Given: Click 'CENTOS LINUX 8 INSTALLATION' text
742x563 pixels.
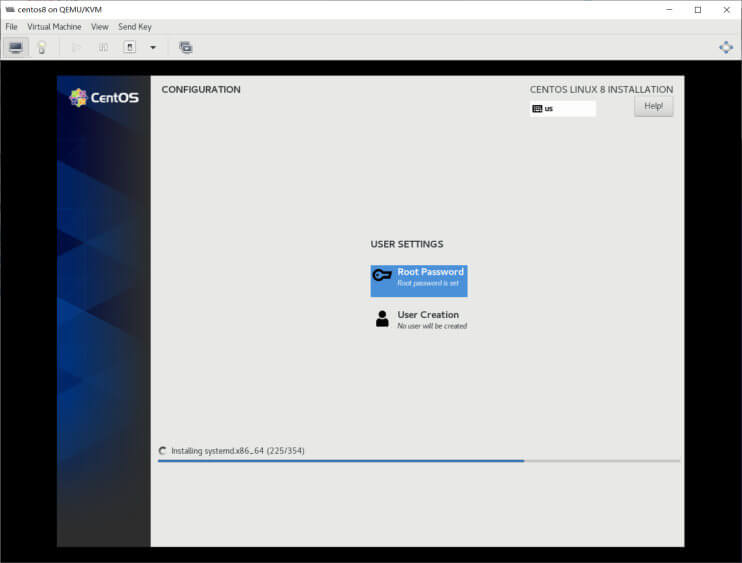Looking at the screenshot, I should click(x=601, y=89).
